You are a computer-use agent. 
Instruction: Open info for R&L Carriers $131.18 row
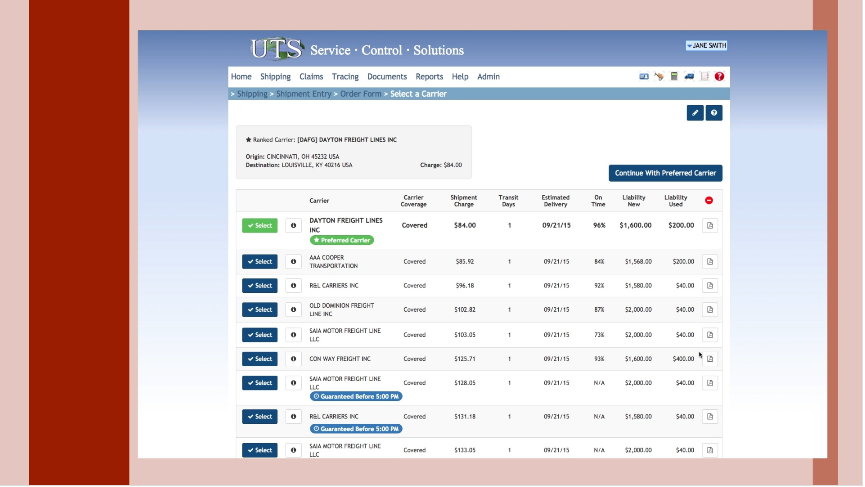coord(293,417)
